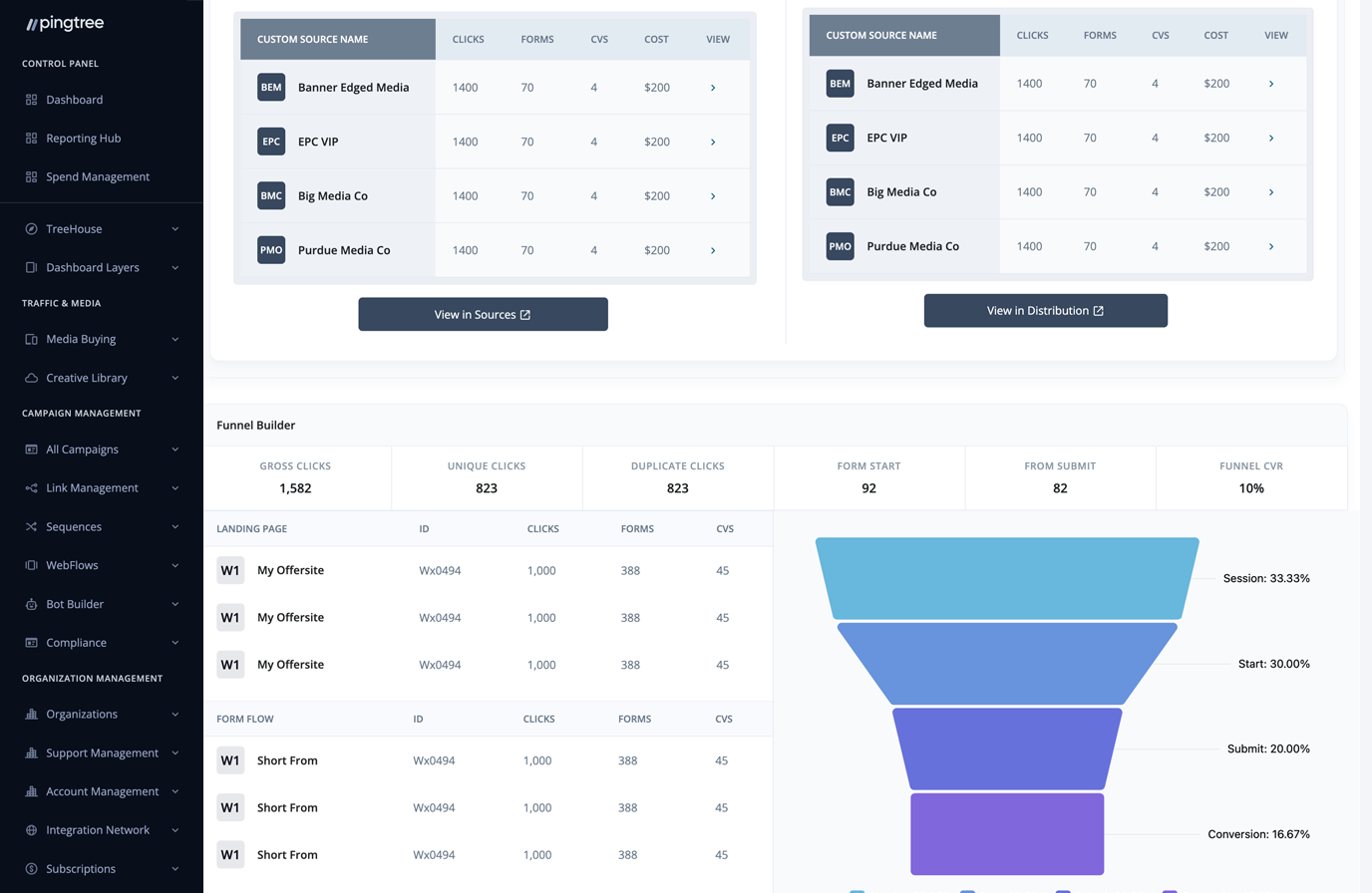Click the Subscriptions dollar icon
Image resolution: width=1372 pixels, height=893 pixels.
tap(31, 869)
